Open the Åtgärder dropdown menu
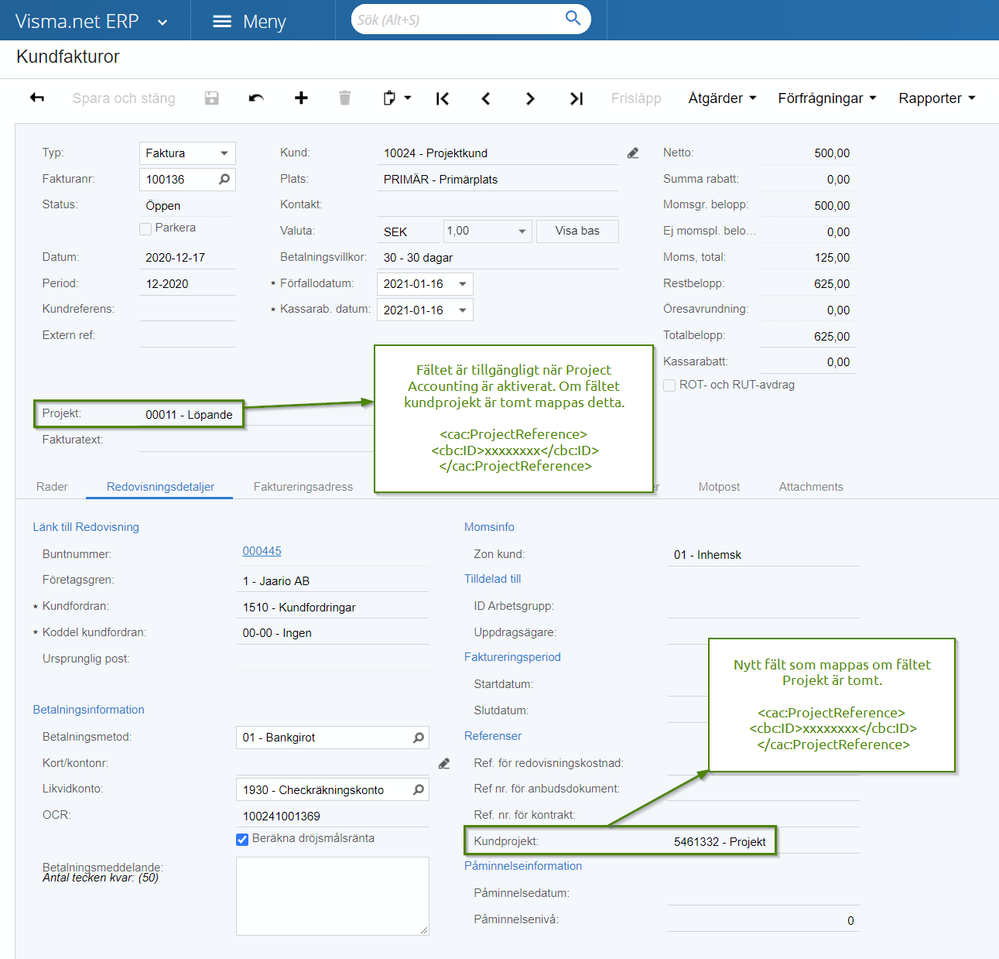 [x=722, y=98]
